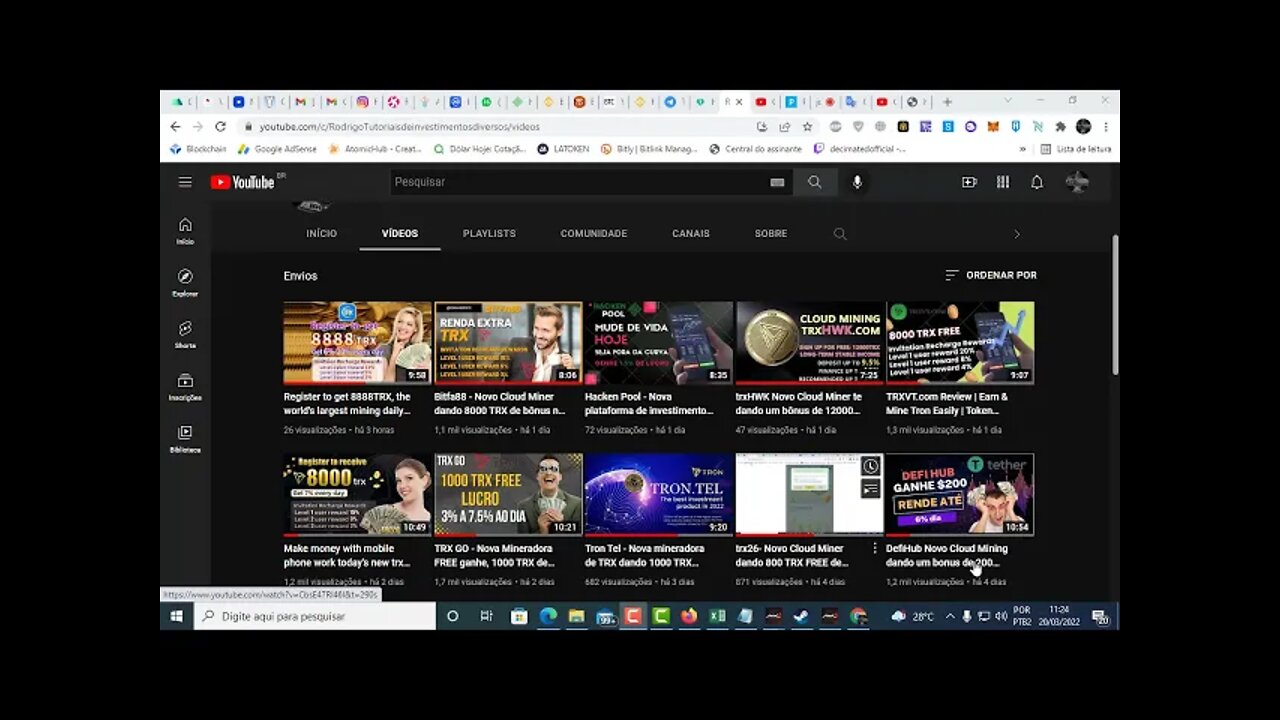Open the DEFI HUB GANHE $200 thumbnail
The image size is (1280, 720).
(960, 494)
